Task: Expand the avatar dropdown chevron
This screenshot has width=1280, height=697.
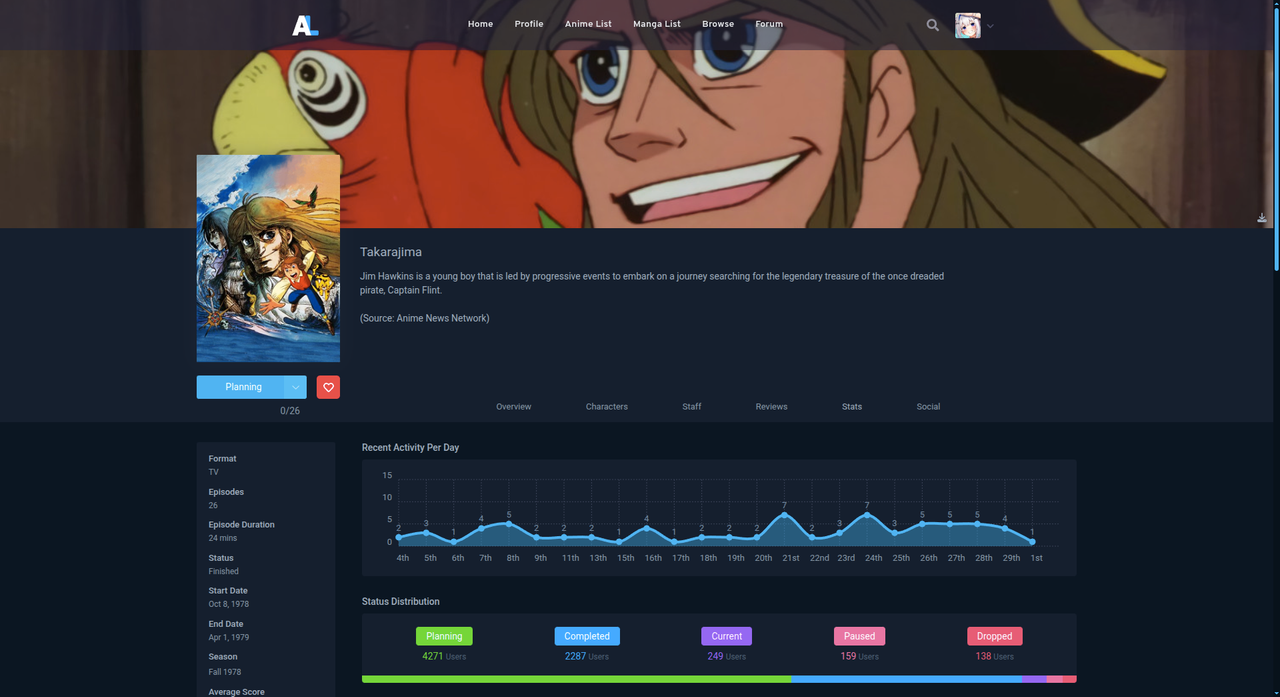Action: pyautogui.click(x=990, y=27)
